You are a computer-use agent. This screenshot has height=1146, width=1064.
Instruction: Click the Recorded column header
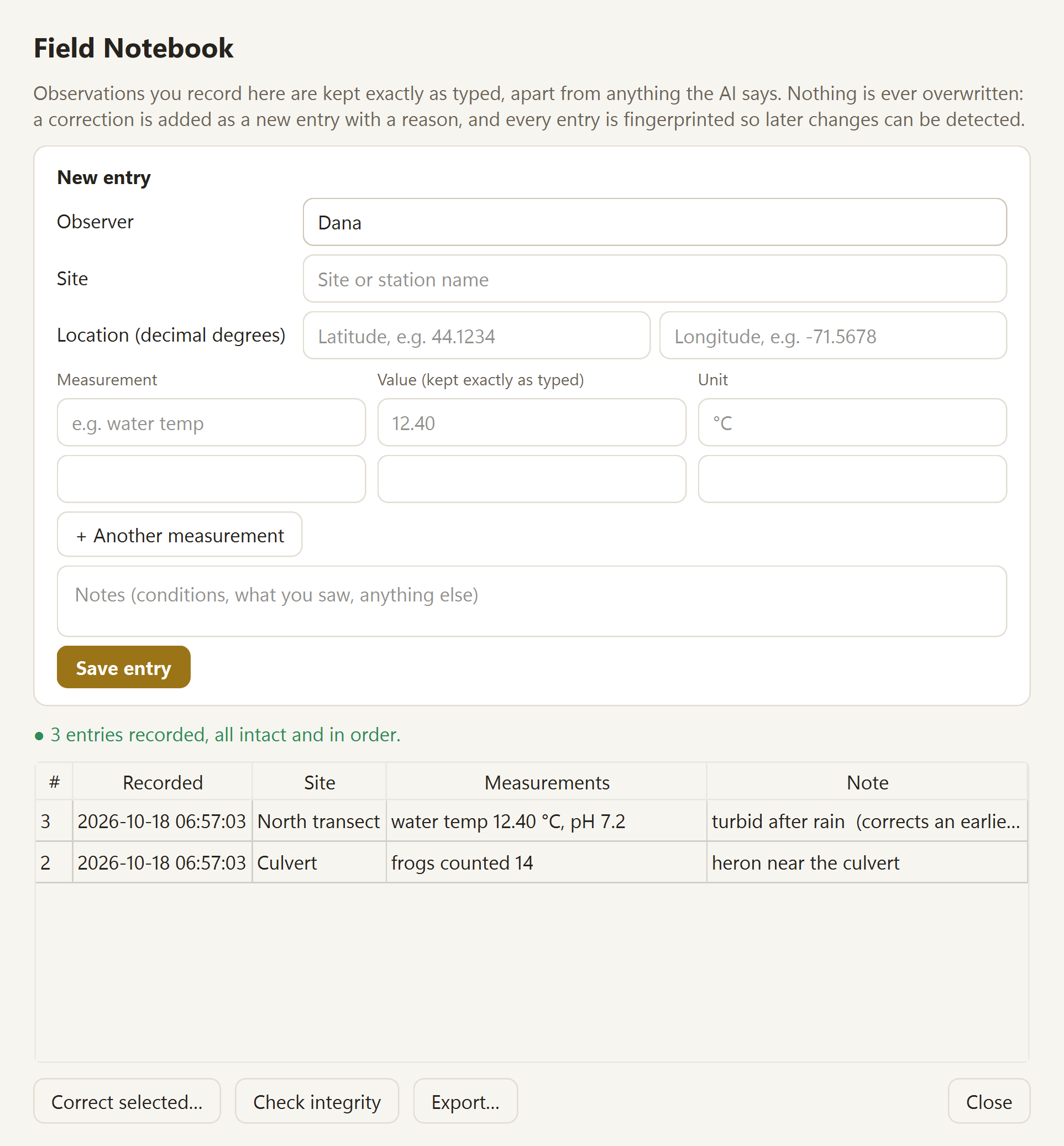pos(163,783)
